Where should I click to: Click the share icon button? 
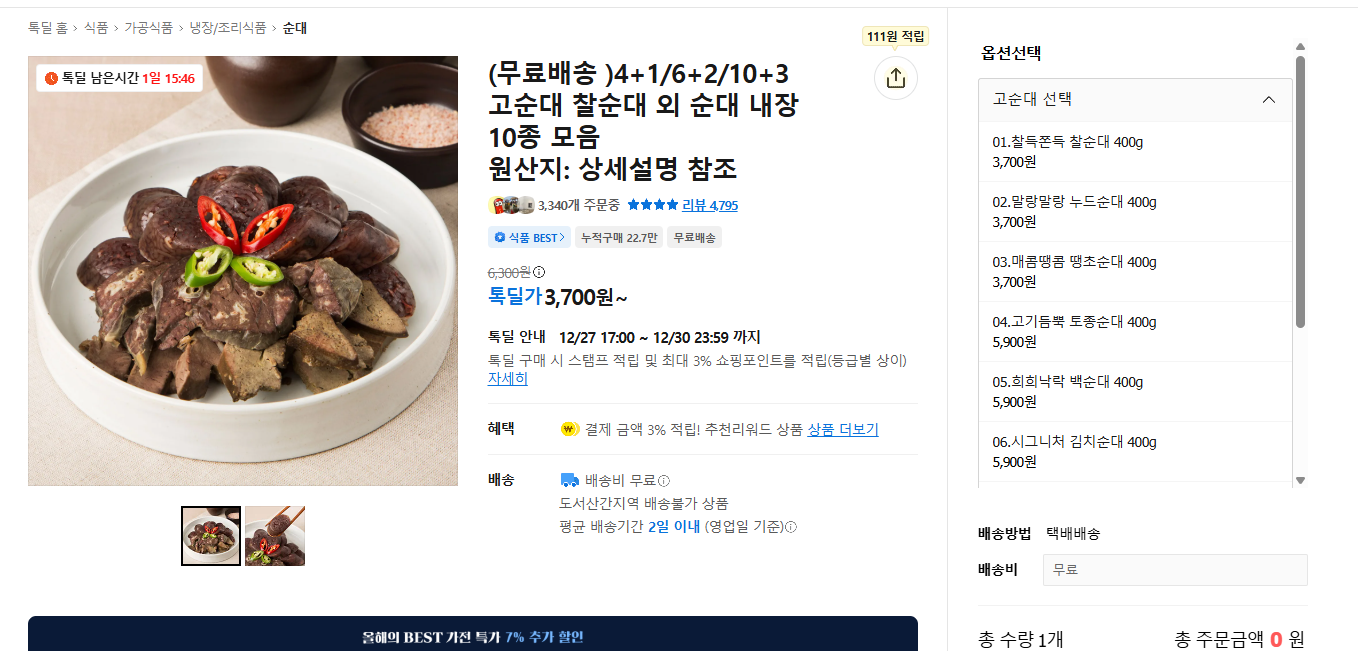[895, 77]
